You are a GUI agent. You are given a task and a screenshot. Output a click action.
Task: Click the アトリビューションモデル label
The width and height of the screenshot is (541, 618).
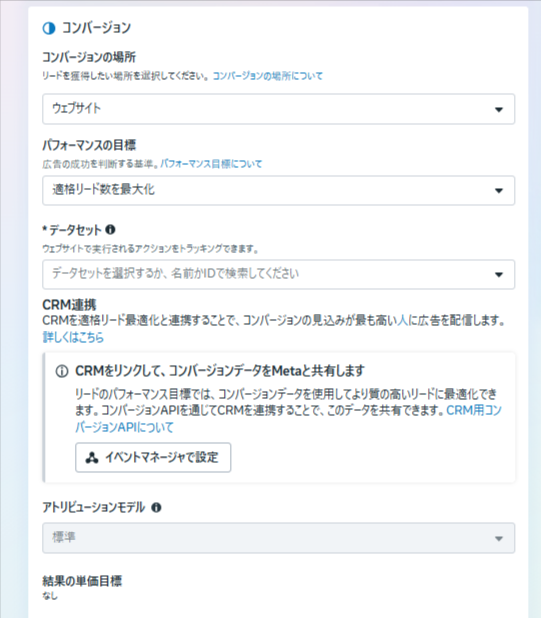(94, 508)
